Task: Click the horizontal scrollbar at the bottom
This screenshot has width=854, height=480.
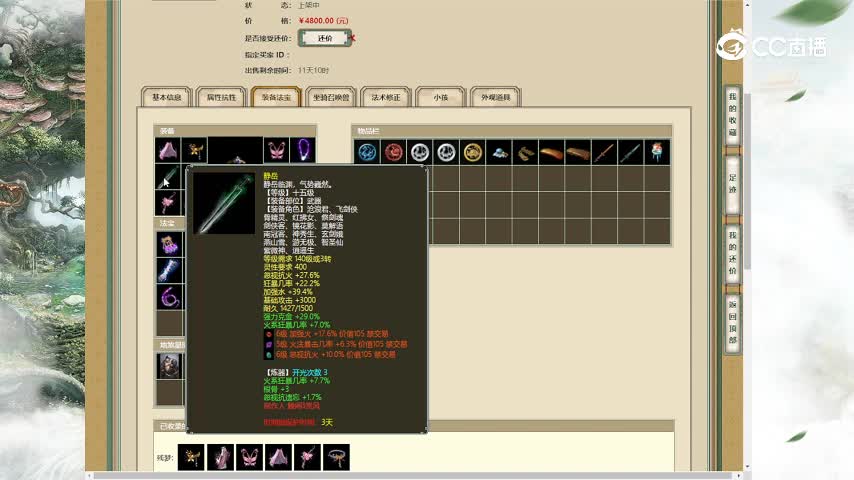Action: [x=414, y=476]
